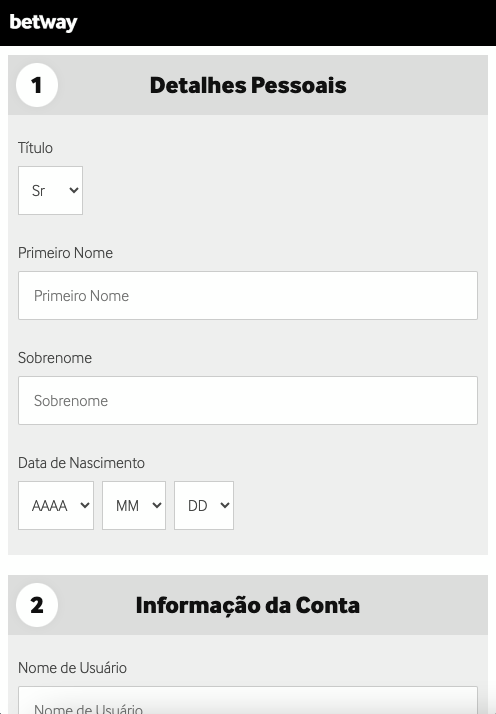Click the Sobrenome label above field

click(55, 358)
